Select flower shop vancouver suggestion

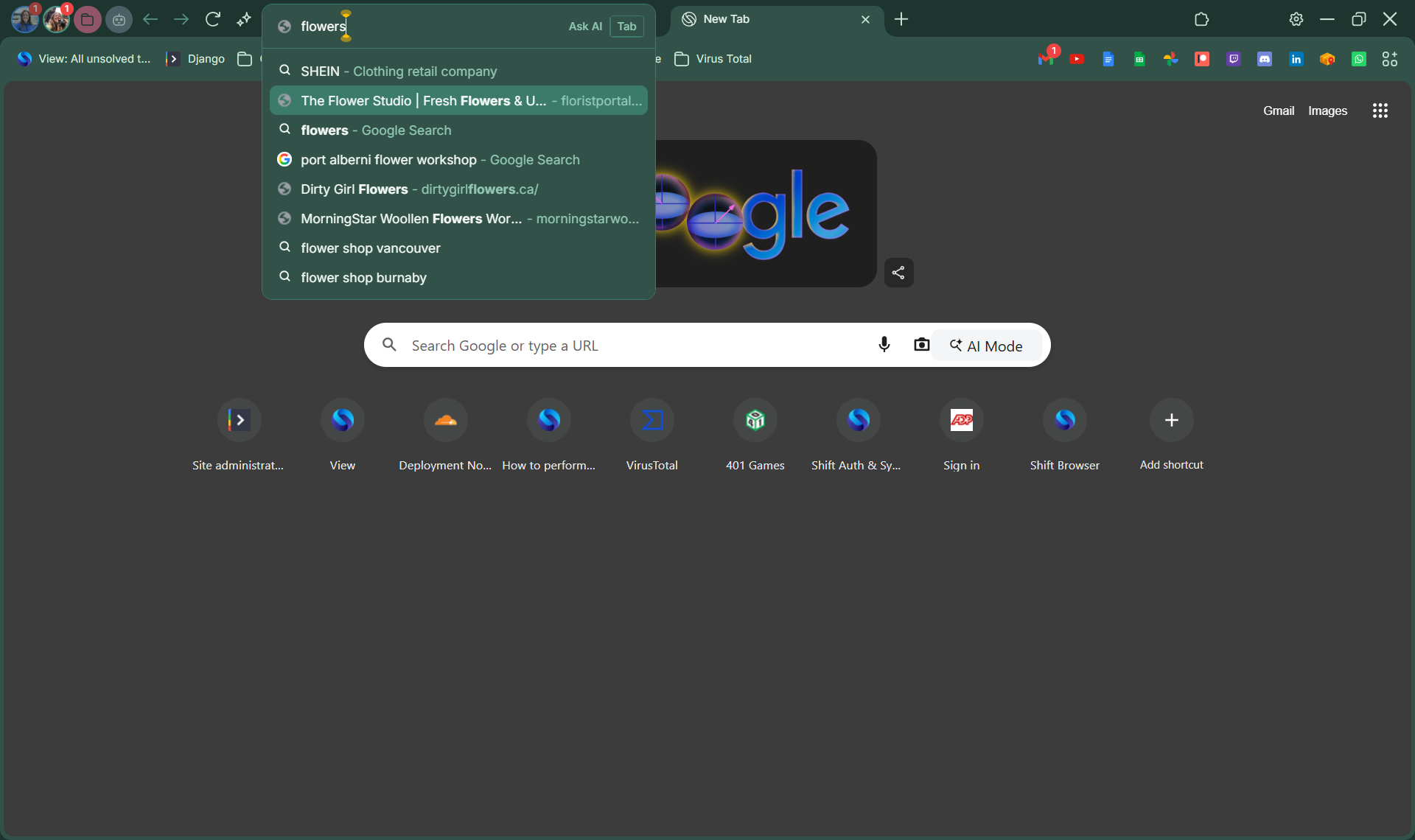point(458,248)
